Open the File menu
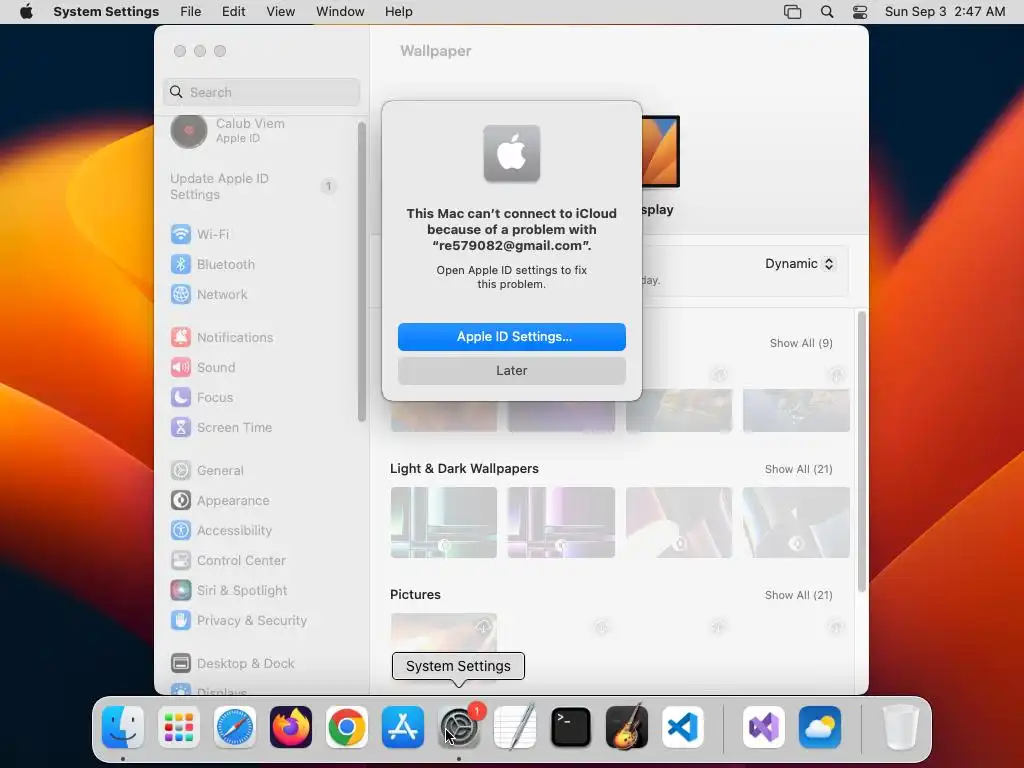The image size is (1024, 768). tap(191, 12)
